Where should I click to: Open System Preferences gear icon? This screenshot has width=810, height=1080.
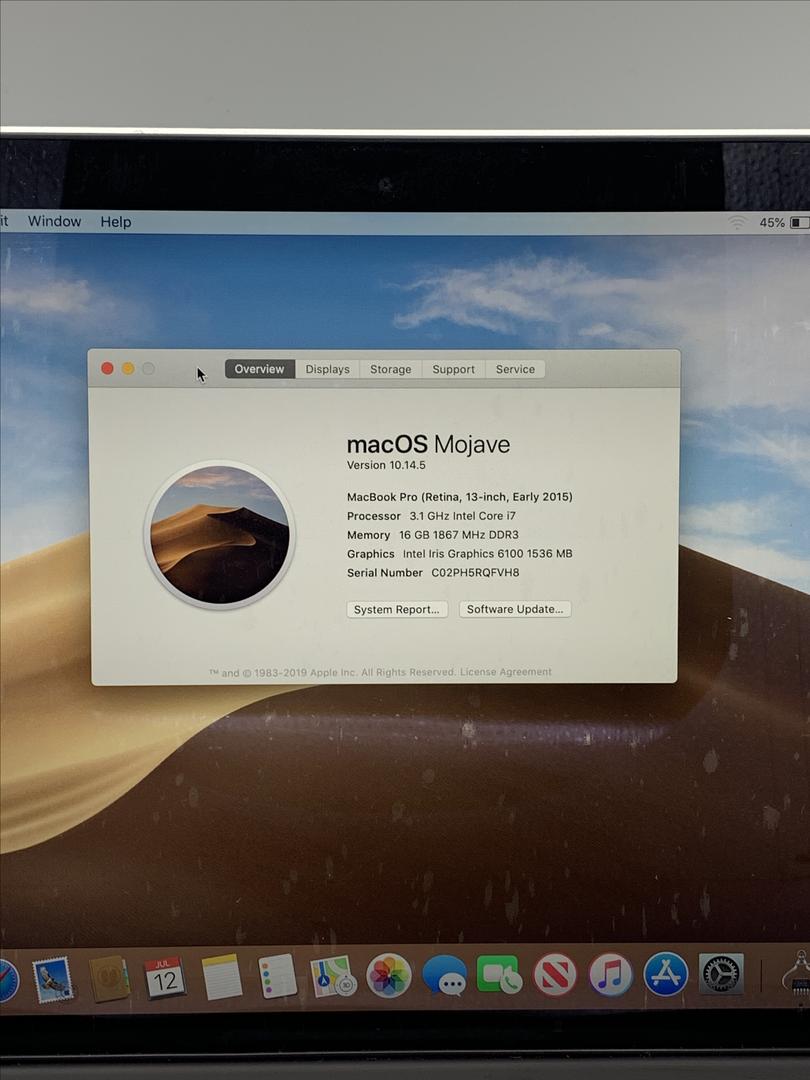pyautogui.click(x=721, y=974)
